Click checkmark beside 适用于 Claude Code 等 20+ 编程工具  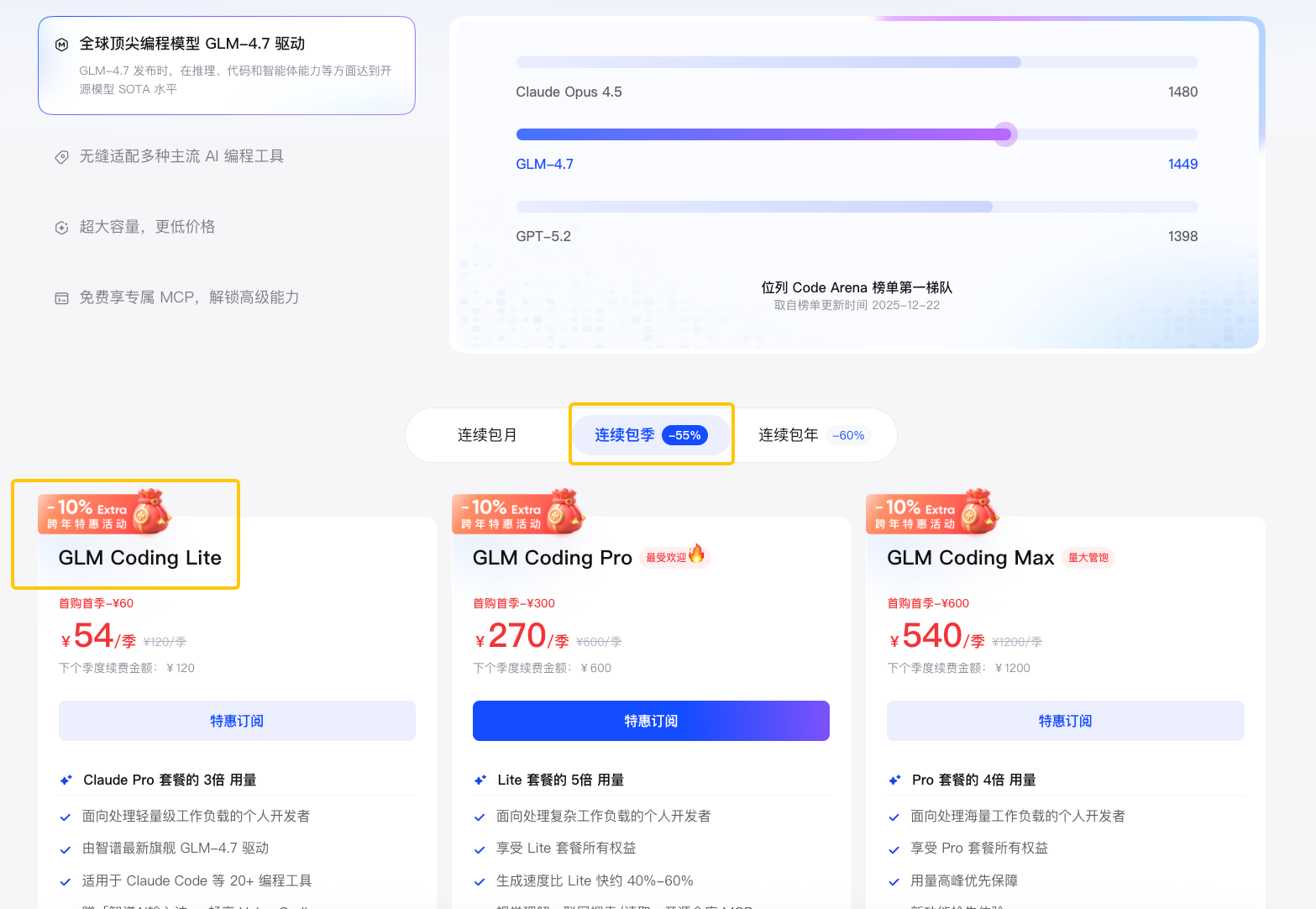pos(66,882)
